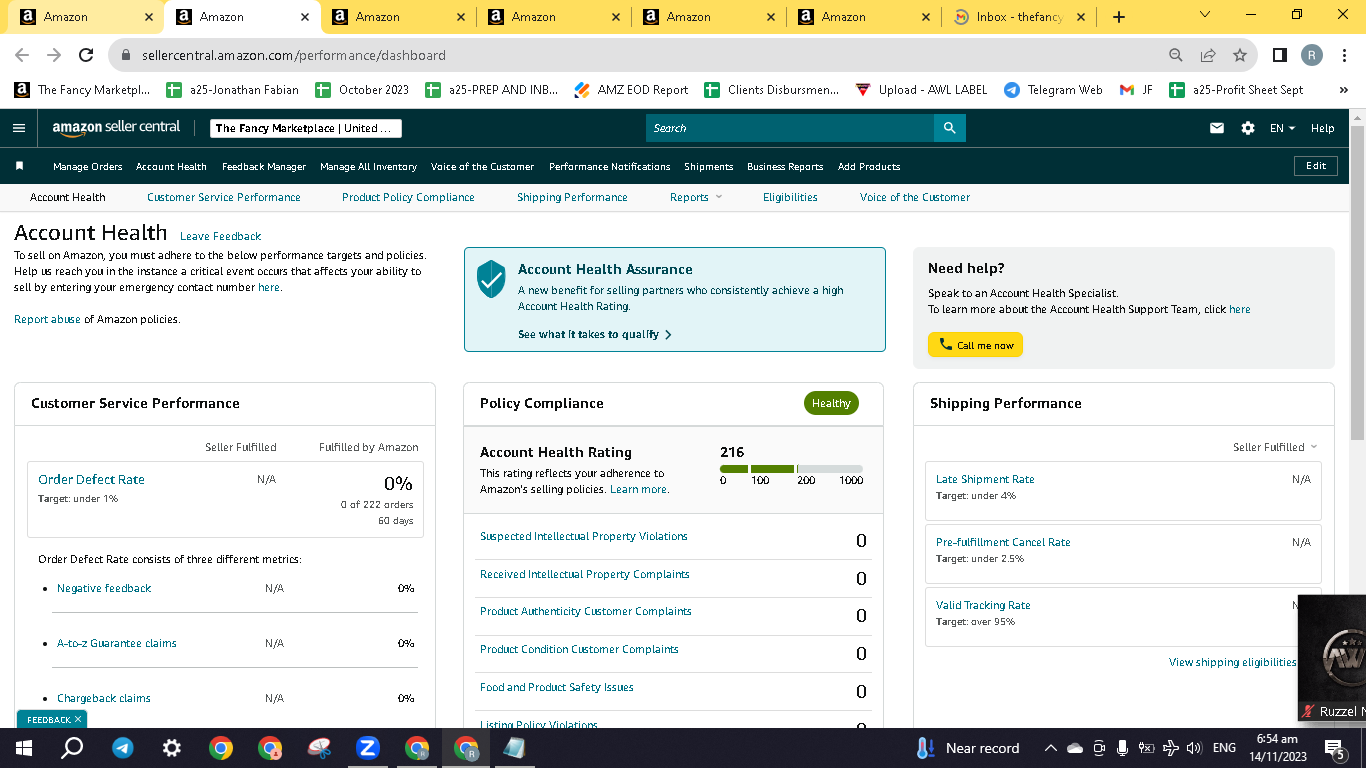
Task: Open Windows Settings from the taskbar
Action: 172,748
